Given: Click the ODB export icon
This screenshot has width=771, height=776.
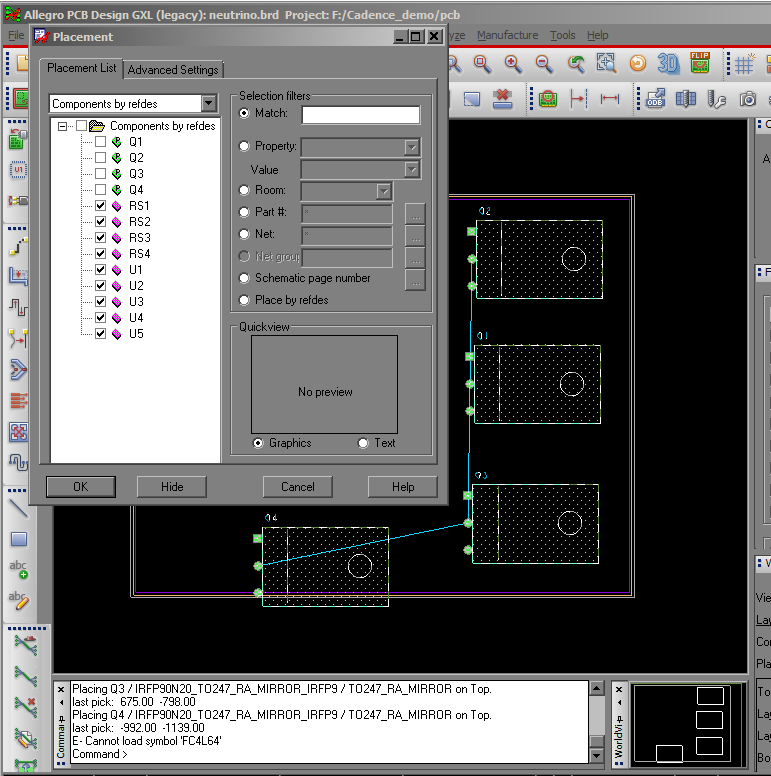Looking at the screenshot, I should [655, 99].
